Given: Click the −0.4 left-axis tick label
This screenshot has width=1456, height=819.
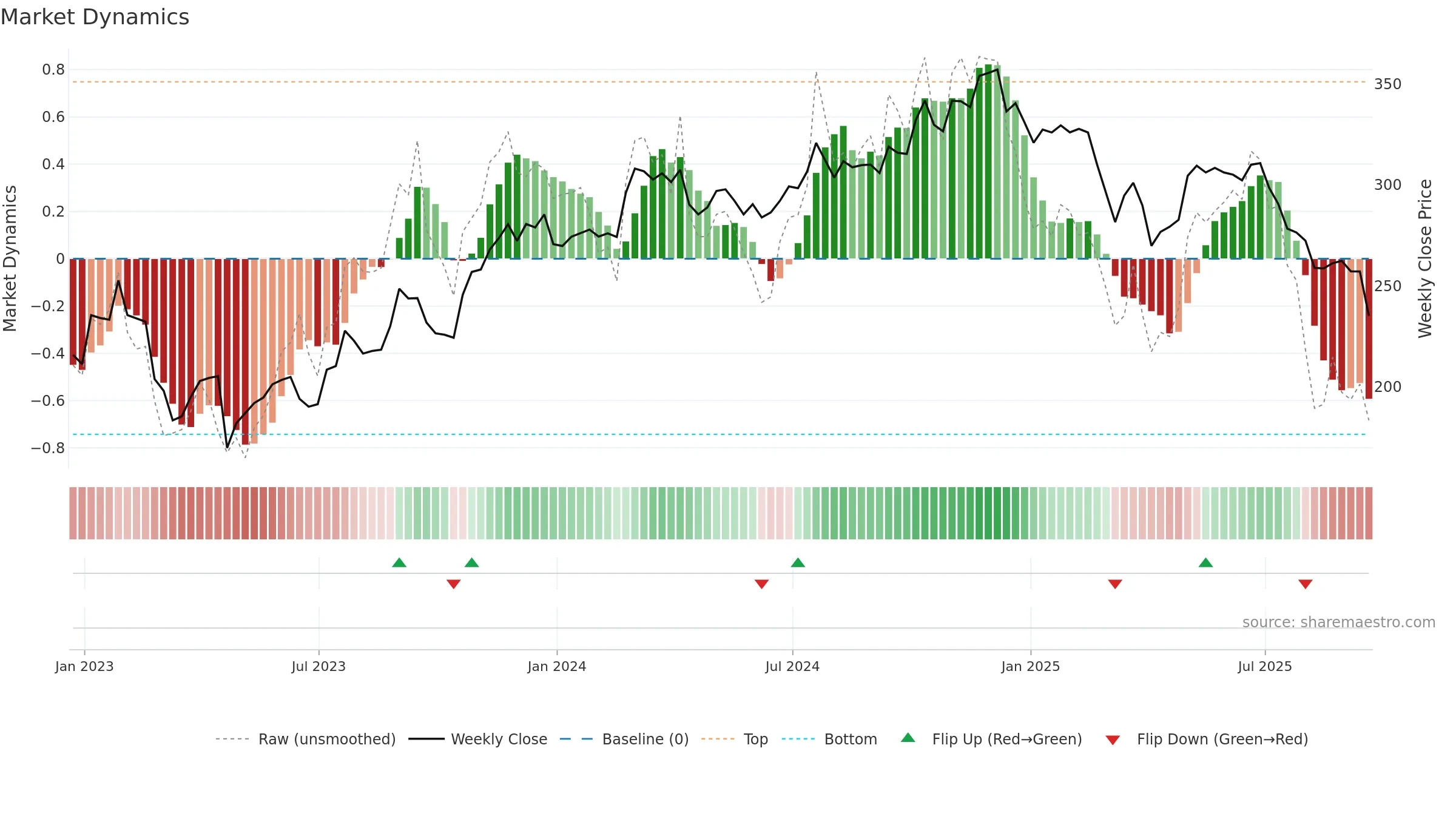Looking at the screenshot, I should [48, 353].
